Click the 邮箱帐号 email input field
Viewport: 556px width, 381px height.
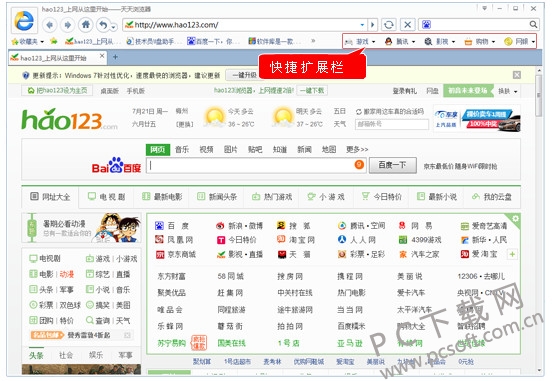point(392,124)
